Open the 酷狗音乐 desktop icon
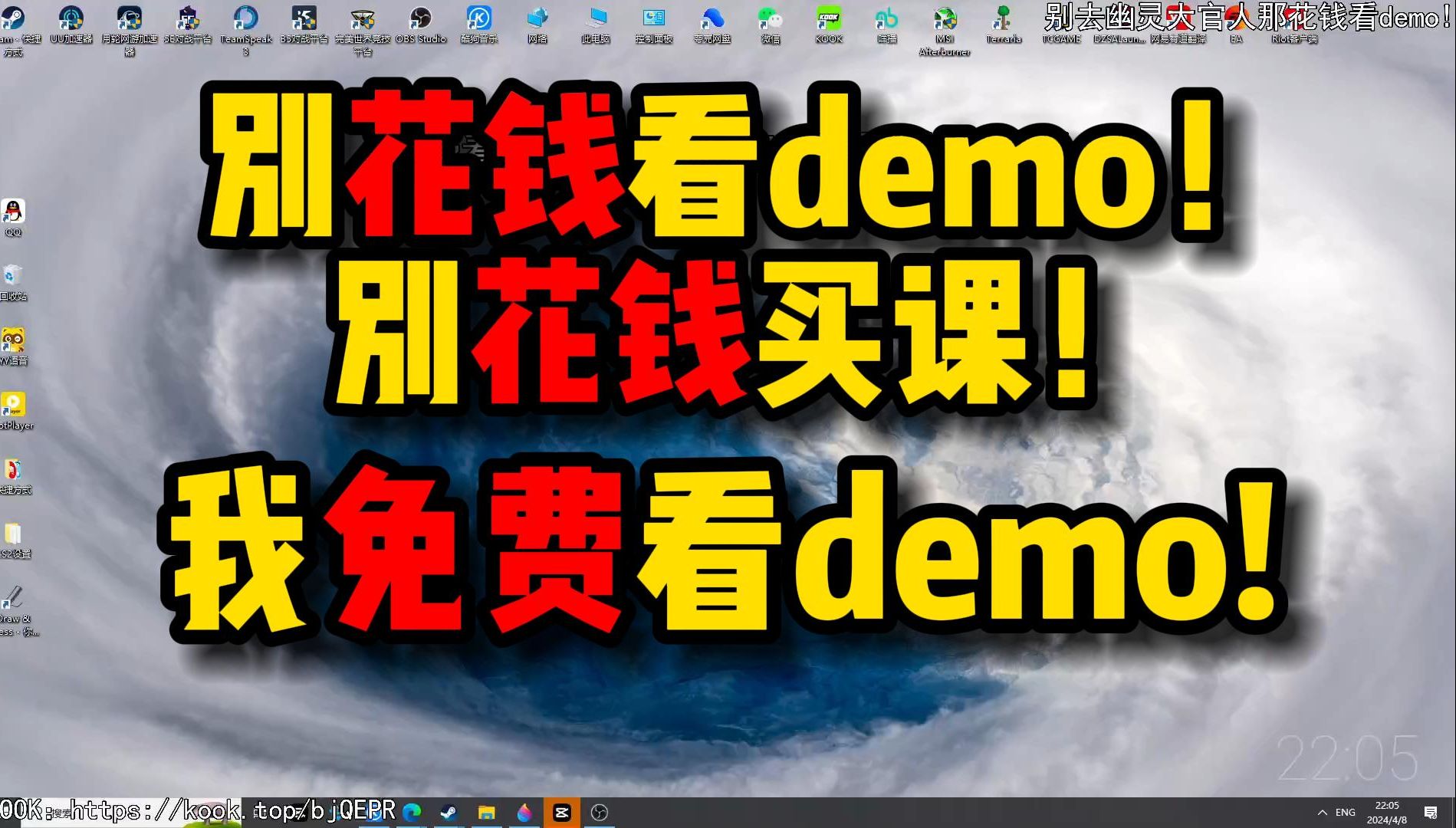1456x828 pixels. pos(479,24)
